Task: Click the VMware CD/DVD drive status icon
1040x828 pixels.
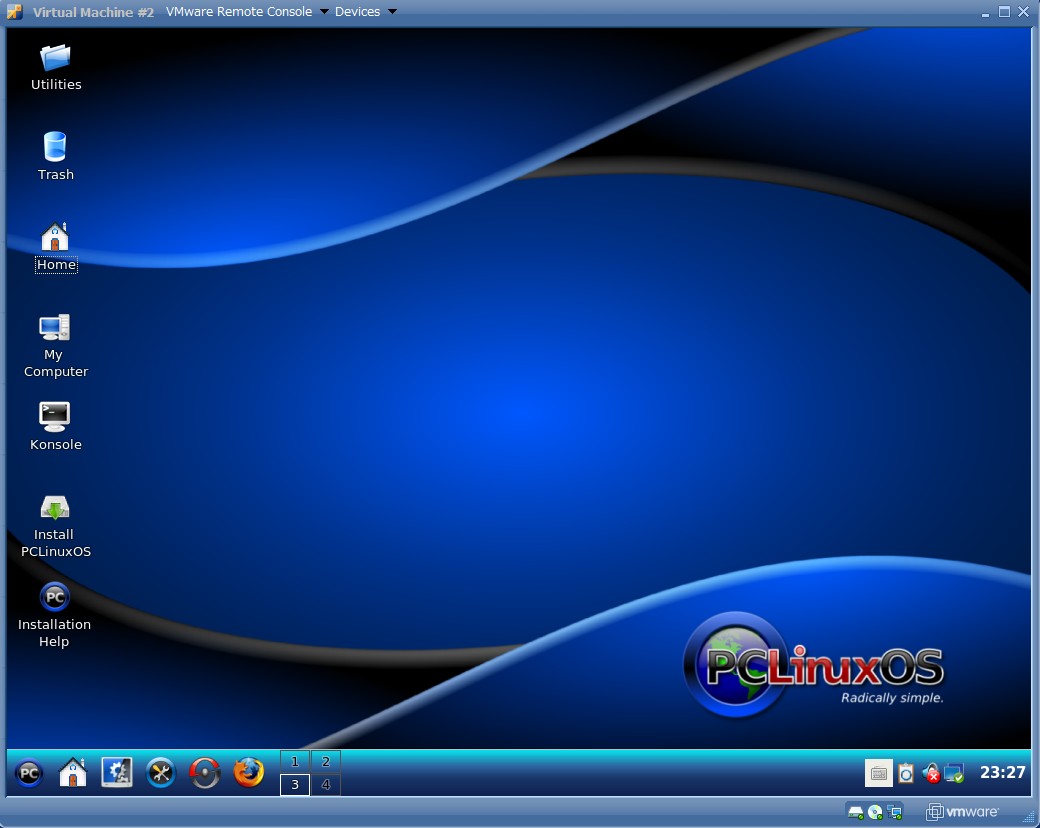Action: tap(875, 812)
